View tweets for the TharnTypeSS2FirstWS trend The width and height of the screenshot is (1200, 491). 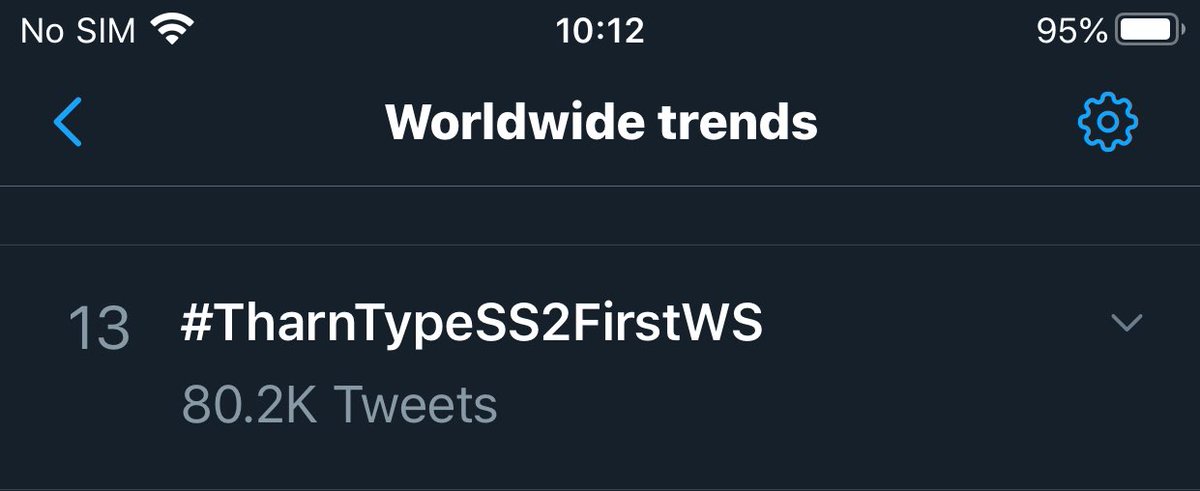(x=472, y=325)
